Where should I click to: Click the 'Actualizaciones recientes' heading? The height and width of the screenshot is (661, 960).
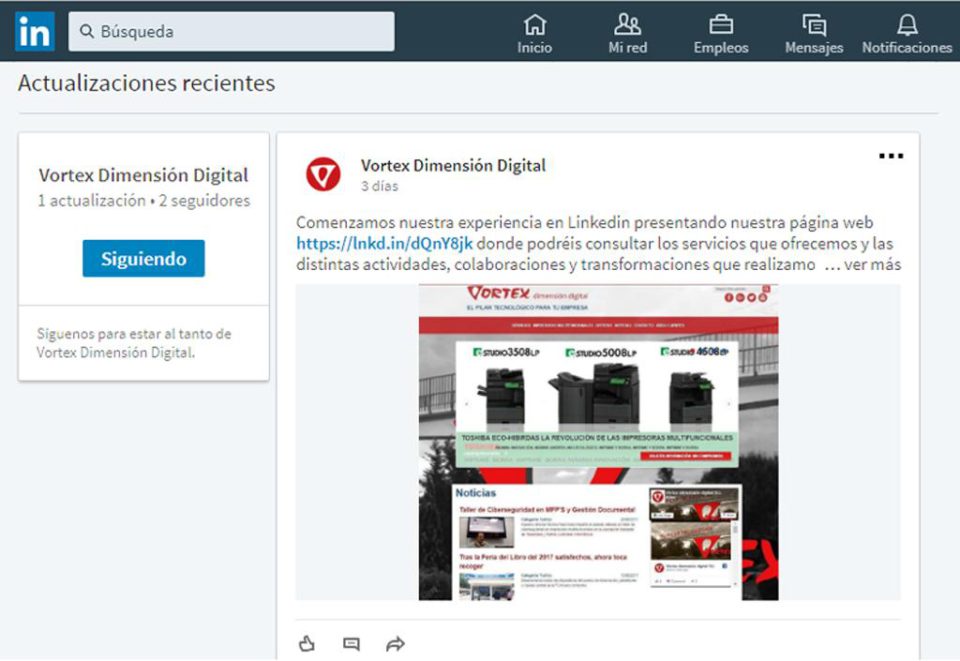coord(146,83)
